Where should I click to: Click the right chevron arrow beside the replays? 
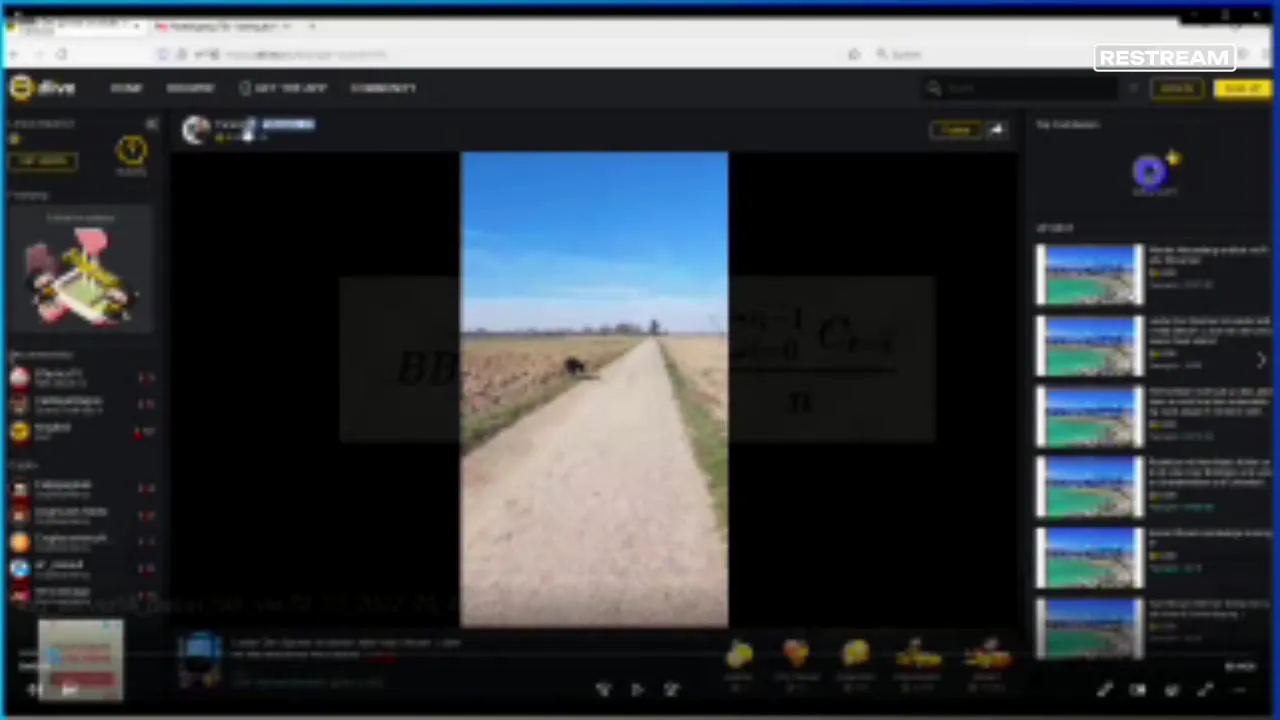(1261, 360)
